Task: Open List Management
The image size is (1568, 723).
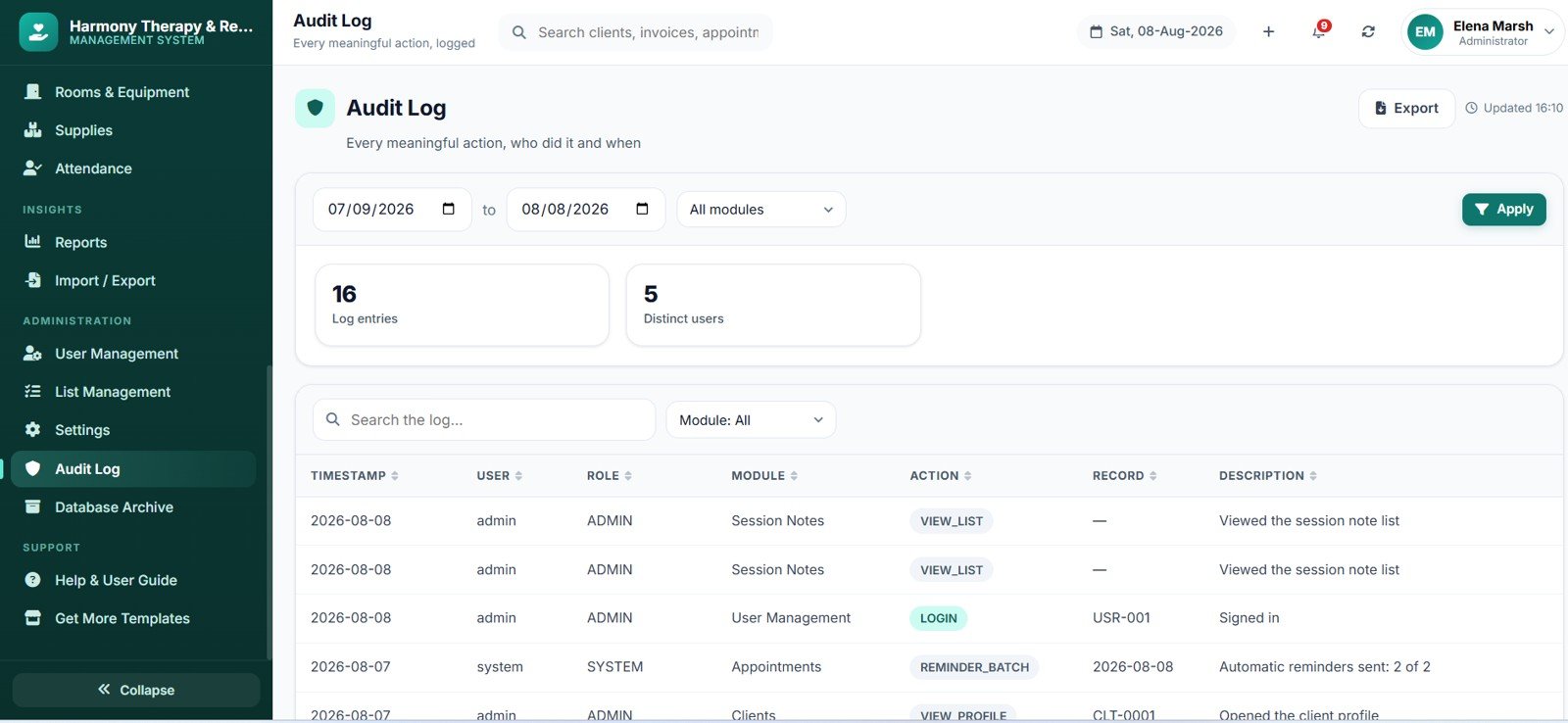Action: [x=133, y=392]
